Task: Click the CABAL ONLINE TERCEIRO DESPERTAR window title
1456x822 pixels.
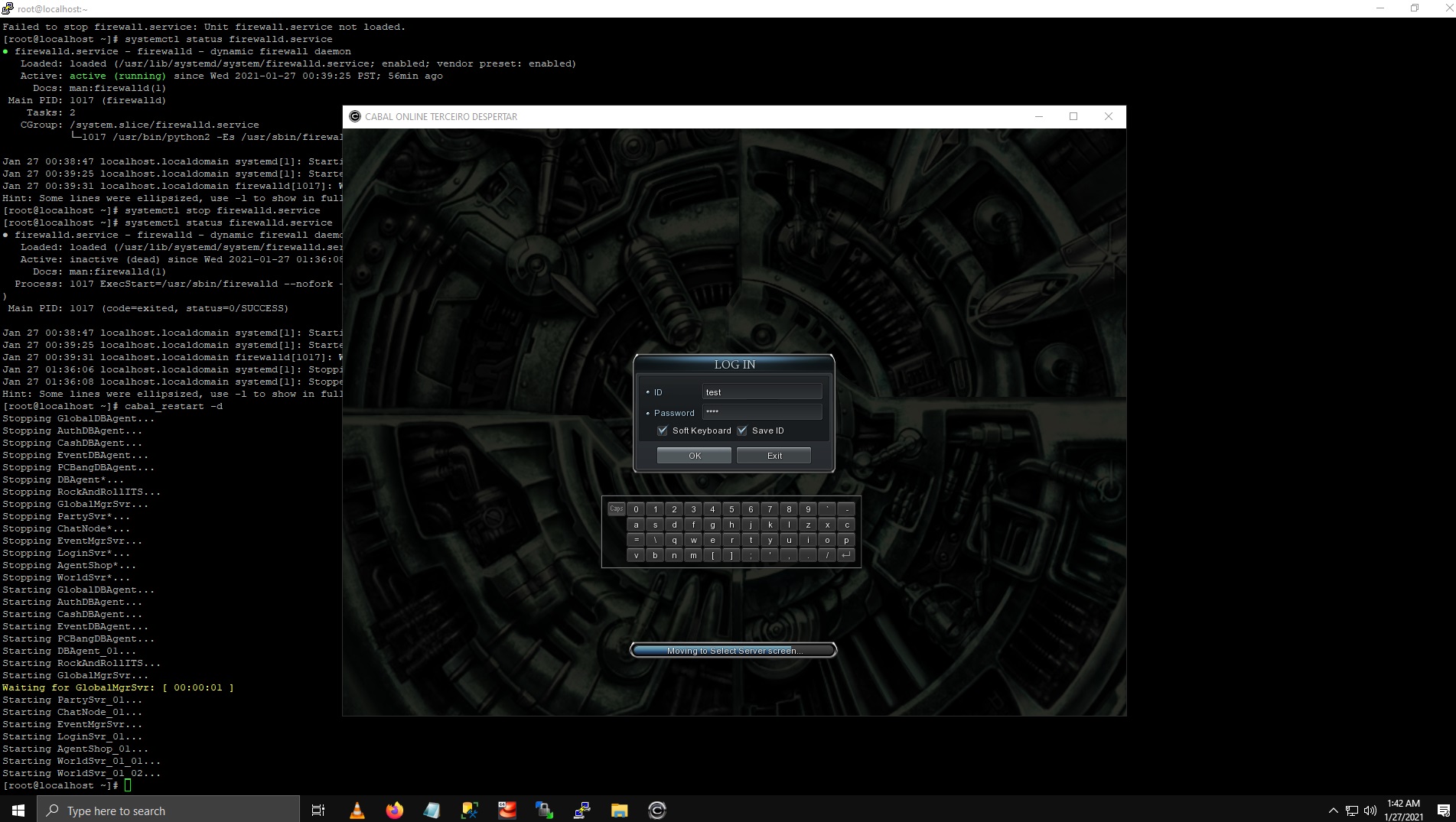Action: click(441, 116)
